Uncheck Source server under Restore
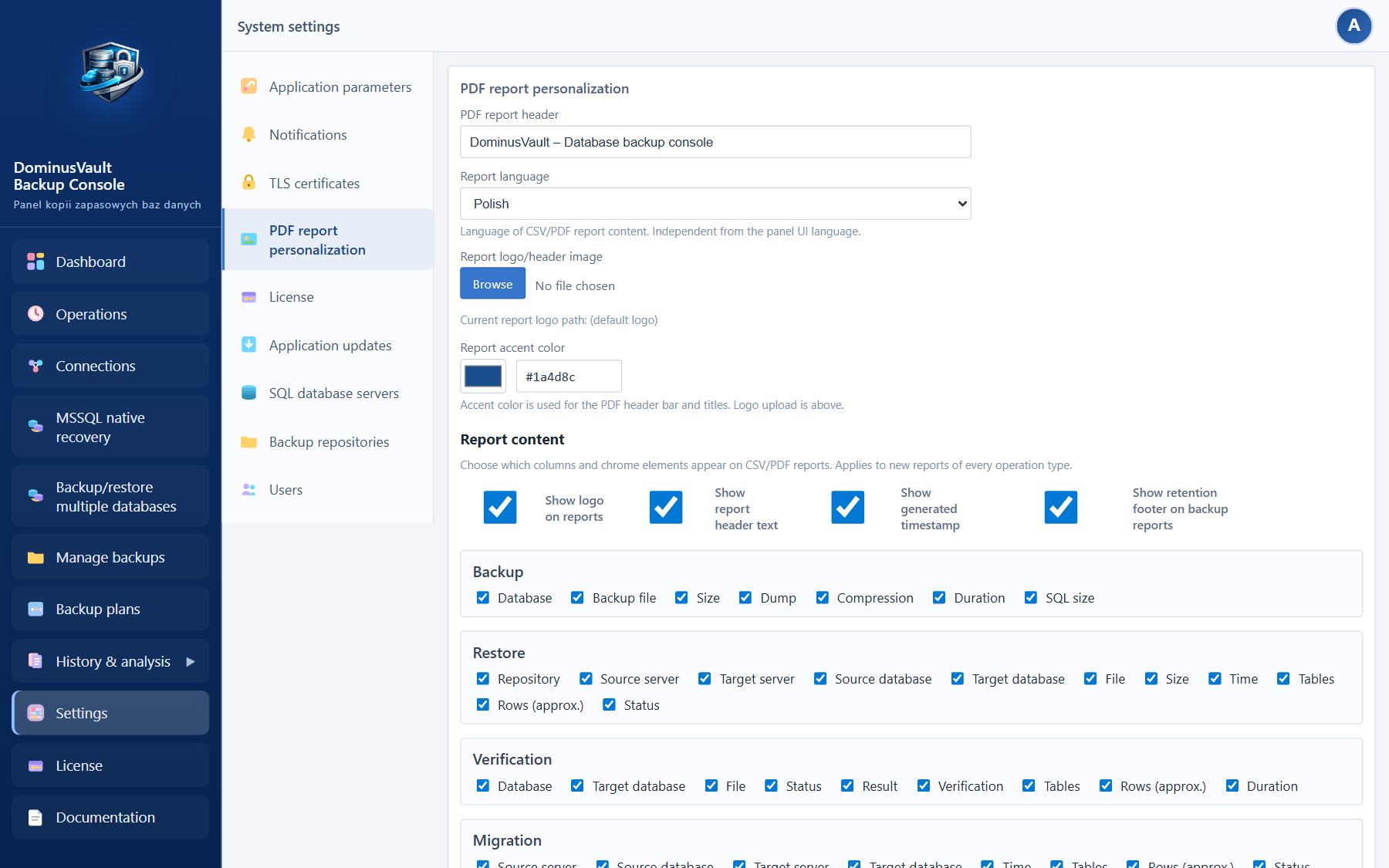1389x868 pixels. 586,679
